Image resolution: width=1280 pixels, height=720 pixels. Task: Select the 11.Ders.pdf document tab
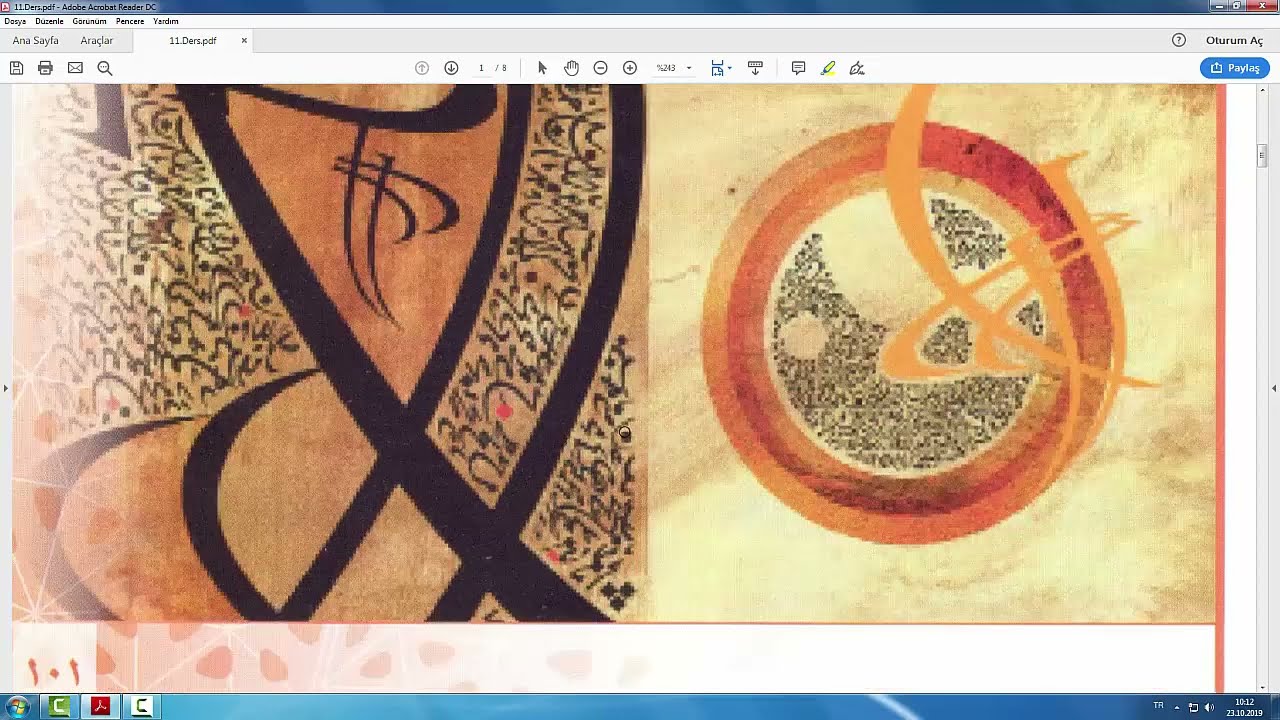(x=193, y=41)
